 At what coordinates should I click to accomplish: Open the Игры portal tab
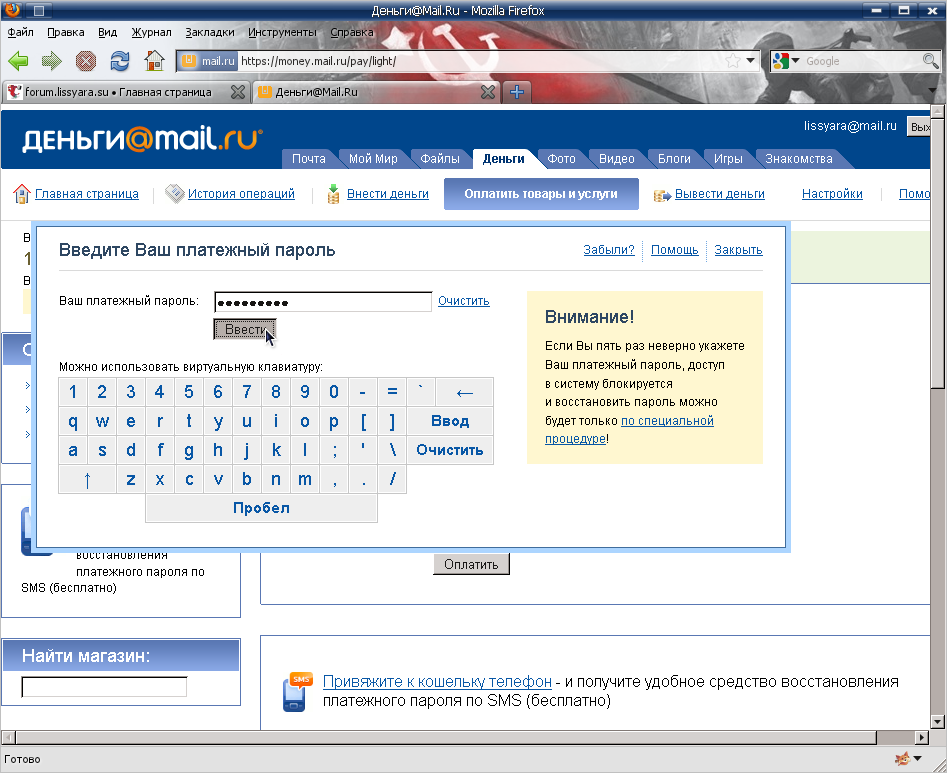click(728, 159)
